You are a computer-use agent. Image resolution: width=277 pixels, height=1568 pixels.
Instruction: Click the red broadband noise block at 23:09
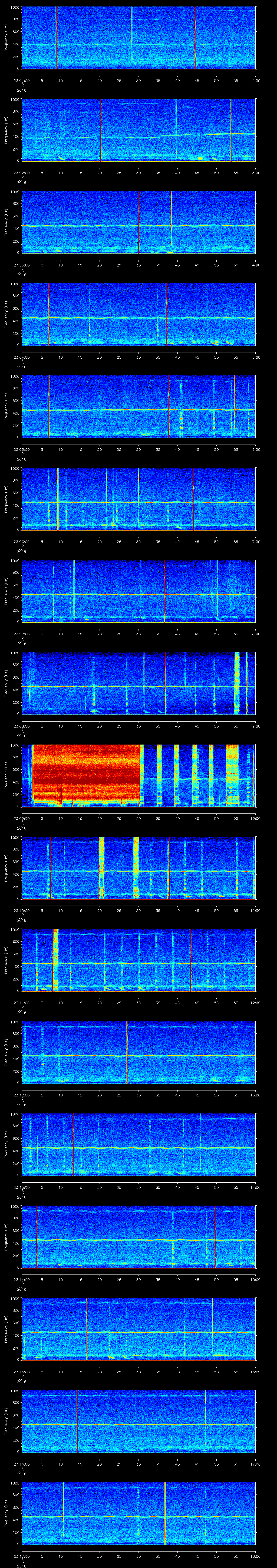click(x=87, y=773)
